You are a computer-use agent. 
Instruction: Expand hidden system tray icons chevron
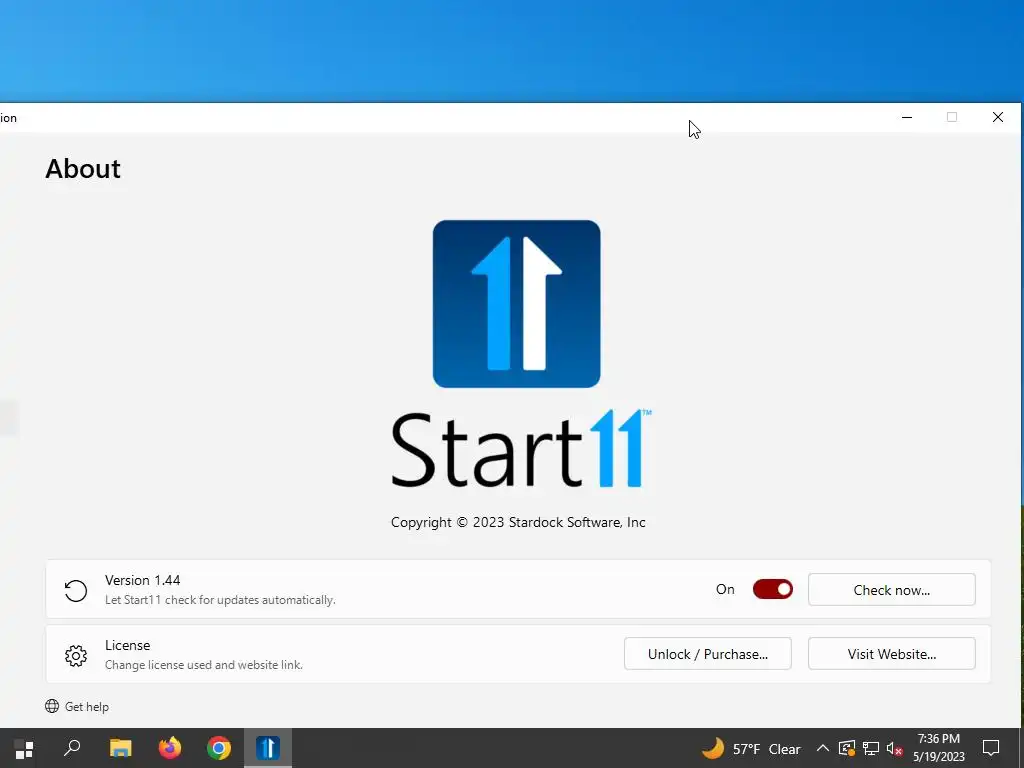click(823, 748)
